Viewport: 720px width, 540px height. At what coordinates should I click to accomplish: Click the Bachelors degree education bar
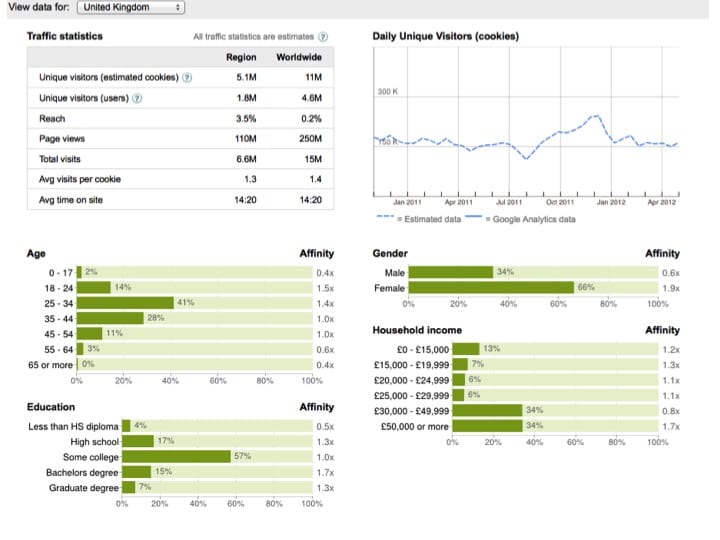tap(136, 471)
